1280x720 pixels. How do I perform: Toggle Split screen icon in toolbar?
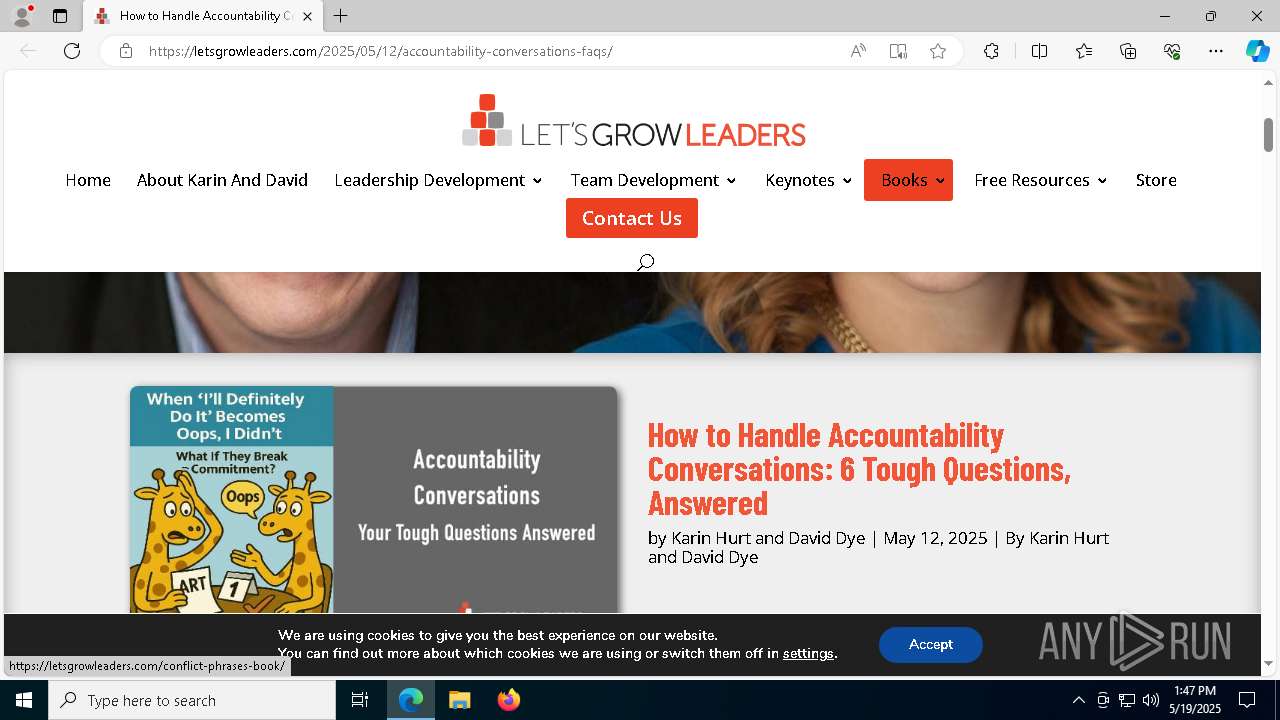(x=1039, y=51)
